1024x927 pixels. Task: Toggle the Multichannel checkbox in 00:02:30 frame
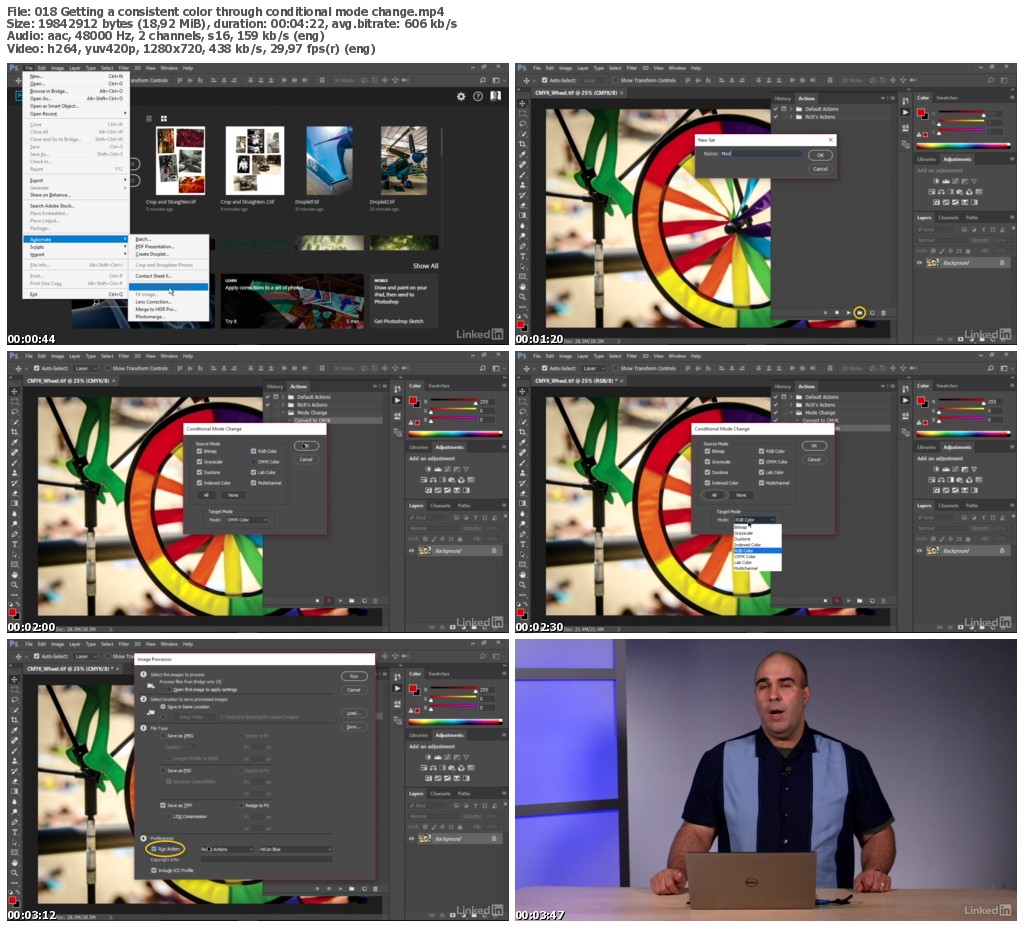[x=761, y=483]
